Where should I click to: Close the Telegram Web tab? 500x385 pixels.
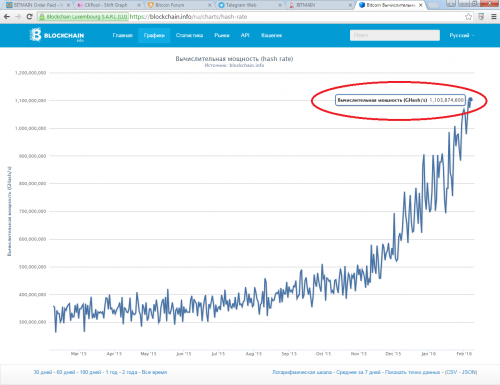pos(280,5)
